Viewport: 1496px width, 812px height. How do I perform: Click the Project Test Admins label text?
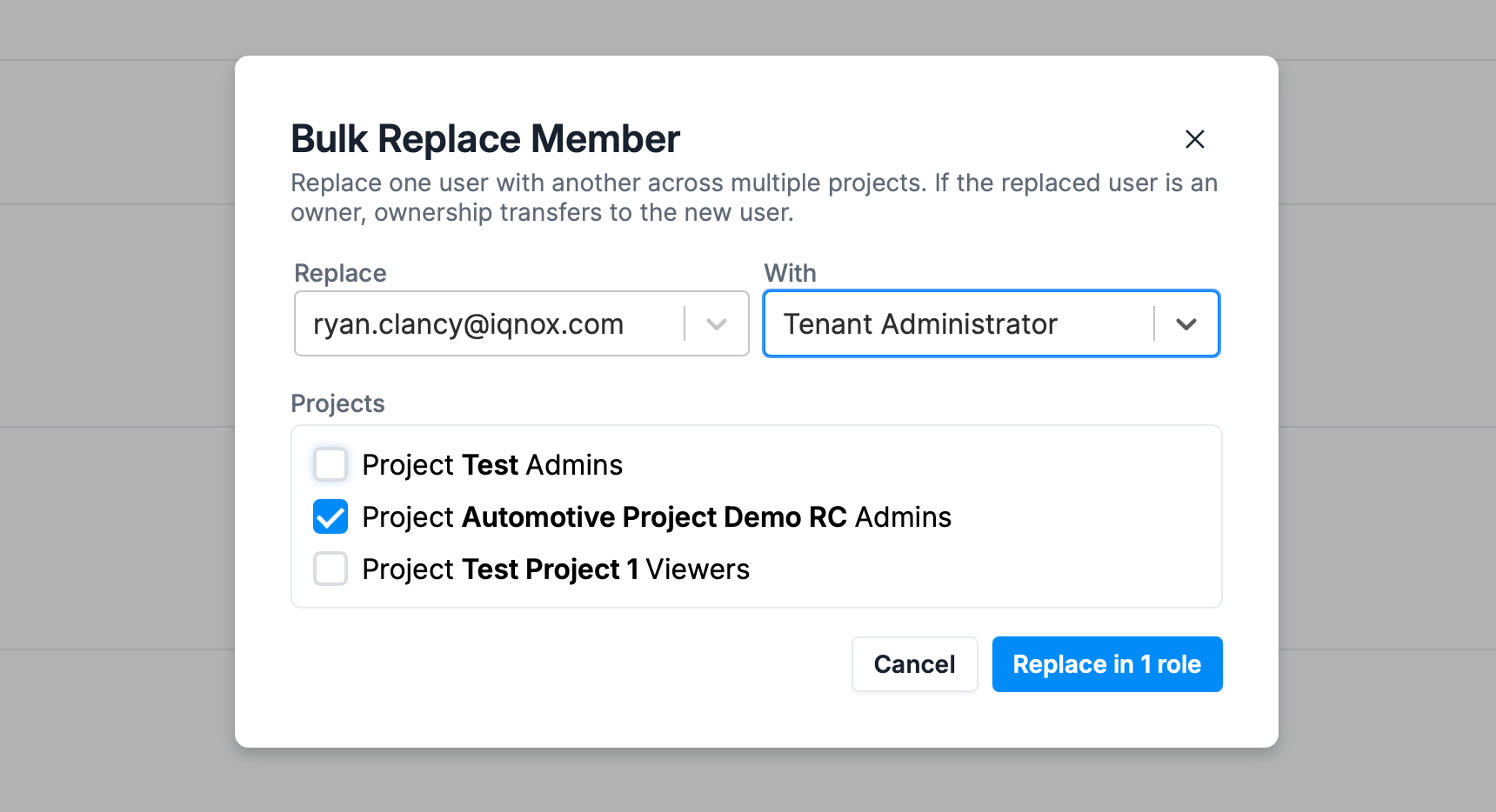coord(492,465)
